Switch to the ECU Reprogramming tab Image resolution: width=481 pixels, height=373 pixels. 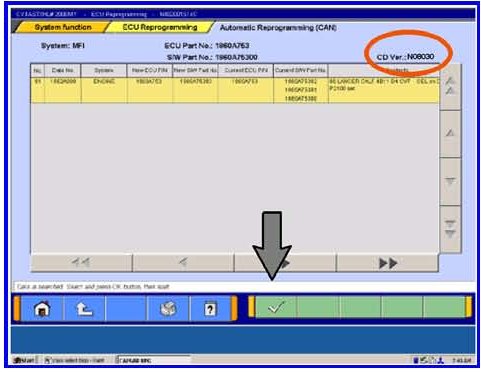coord(160,27)
